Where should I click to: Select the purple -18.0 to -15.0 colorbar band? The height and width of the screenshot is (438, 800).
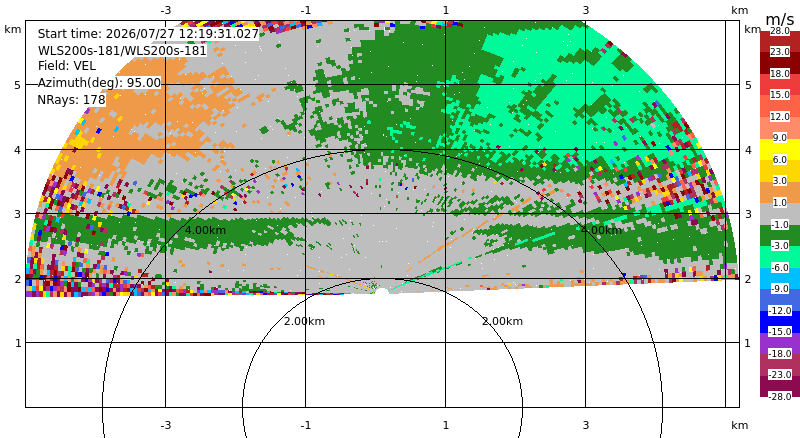780,343
